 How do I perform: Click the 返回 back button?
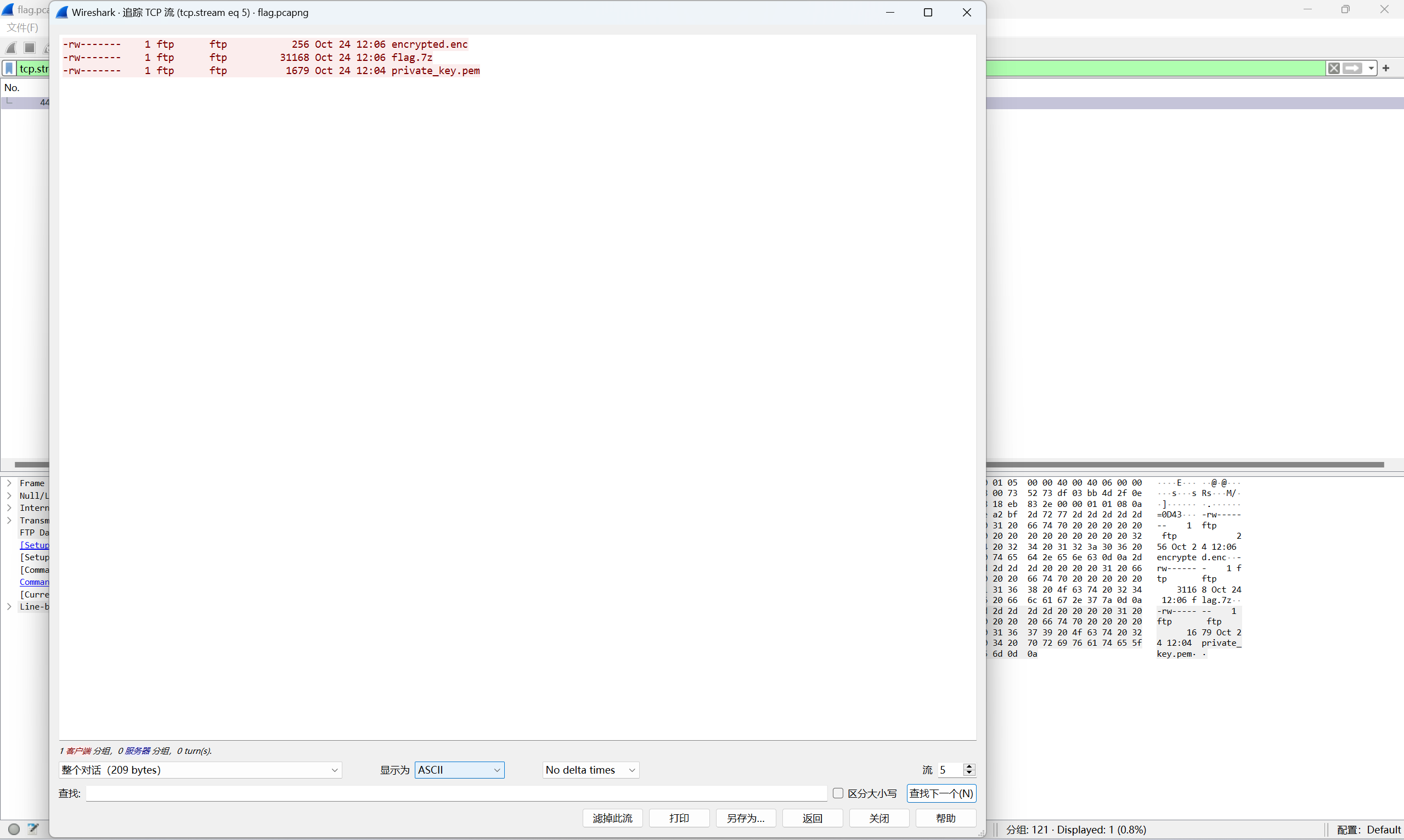(x=813, y=818)
